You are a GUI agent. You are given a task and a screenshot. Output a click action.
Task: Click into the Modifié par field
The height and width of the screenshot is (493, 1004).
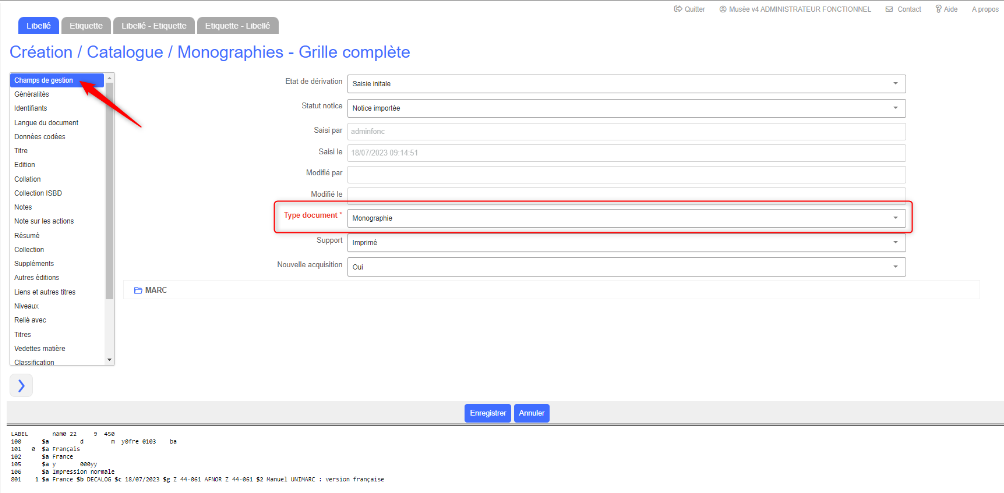point(625,175)
